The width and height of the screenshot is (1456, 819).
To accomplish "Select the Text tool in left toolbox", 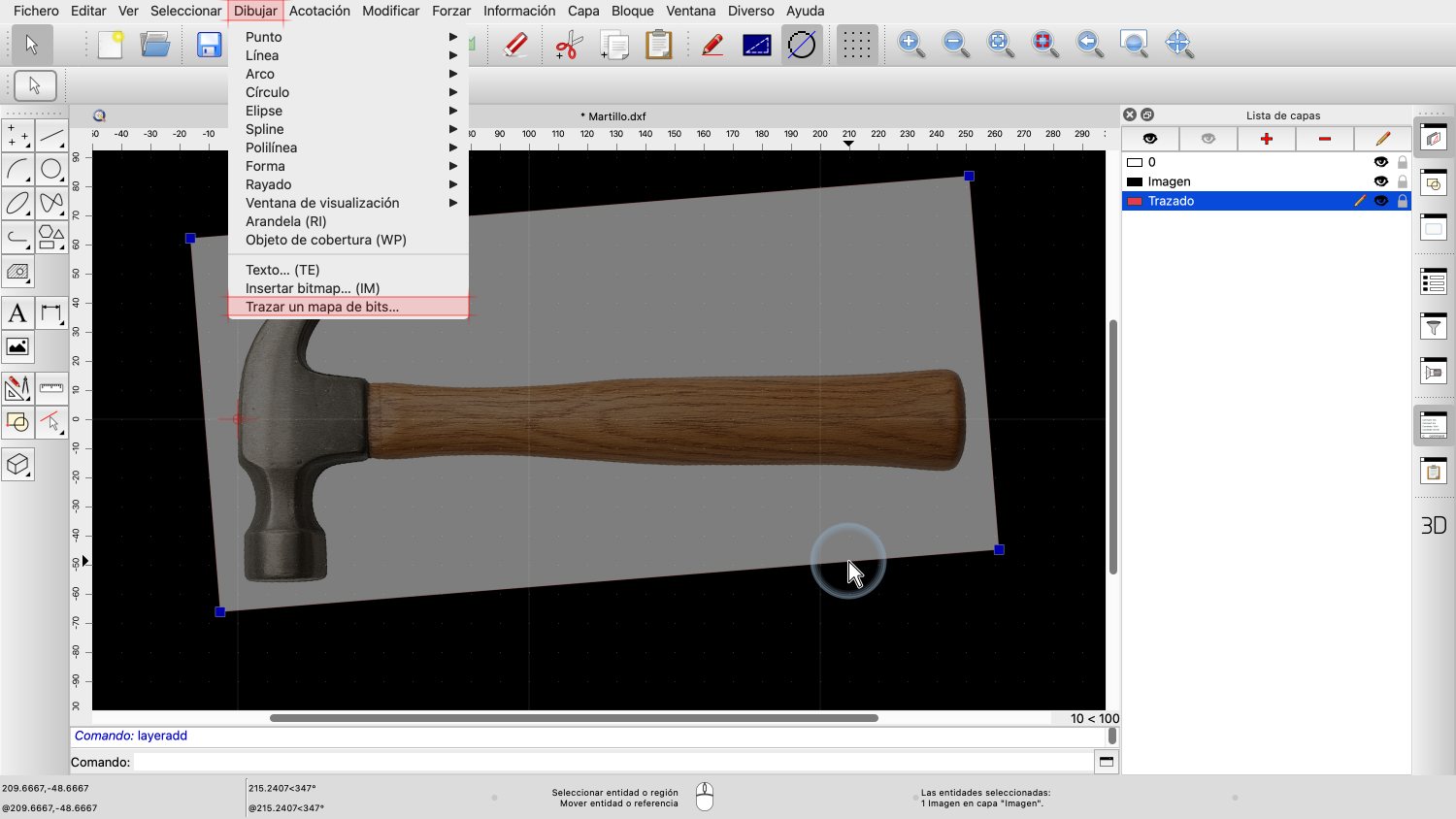I will click(17, 313).
